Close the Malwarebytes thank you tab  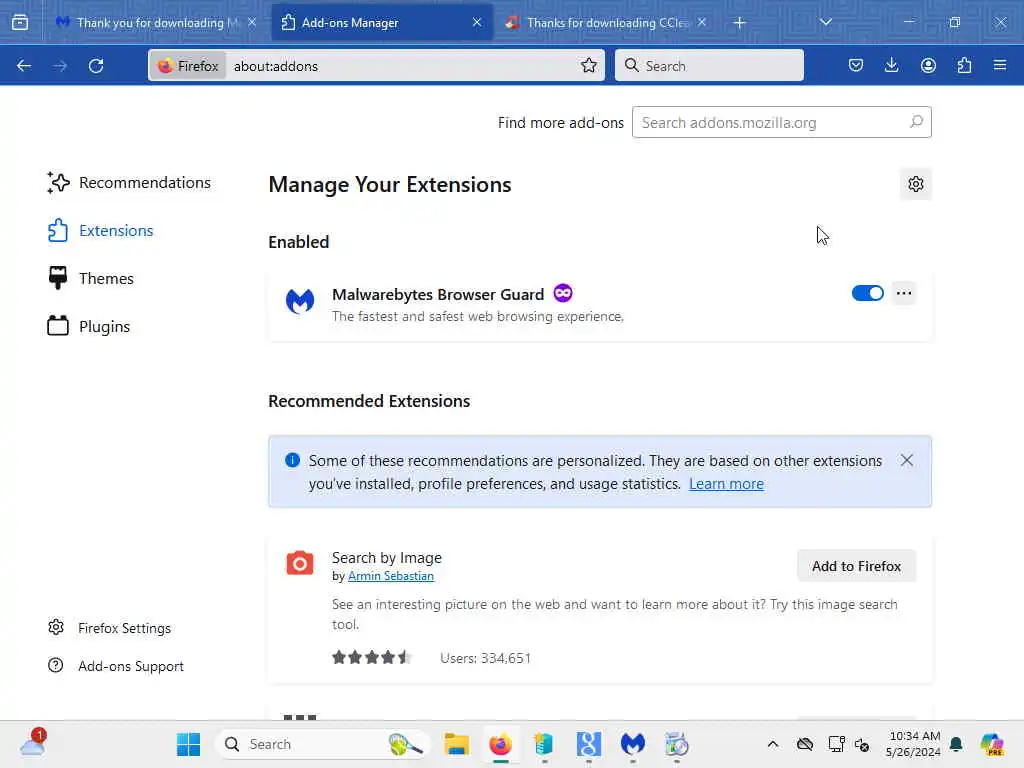click(x=251, y=22)
